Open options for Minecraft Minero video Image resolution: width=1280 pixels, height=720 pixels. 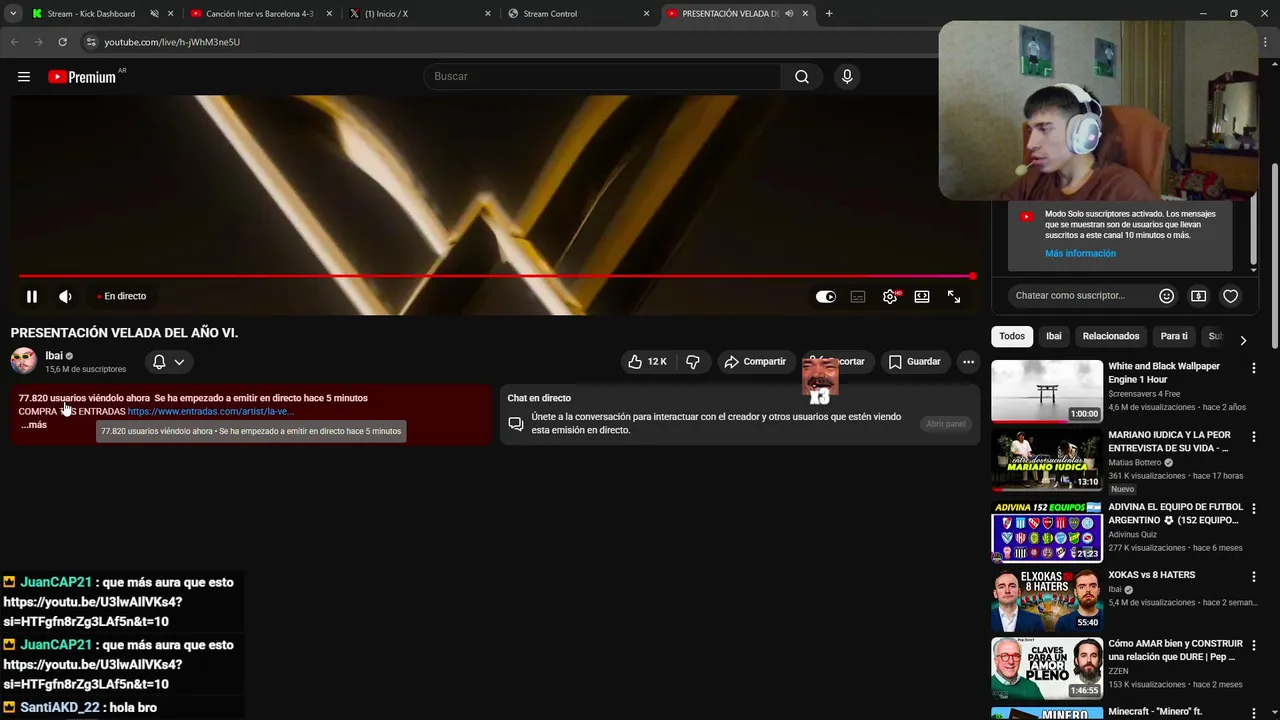(x=1254, y=713)
